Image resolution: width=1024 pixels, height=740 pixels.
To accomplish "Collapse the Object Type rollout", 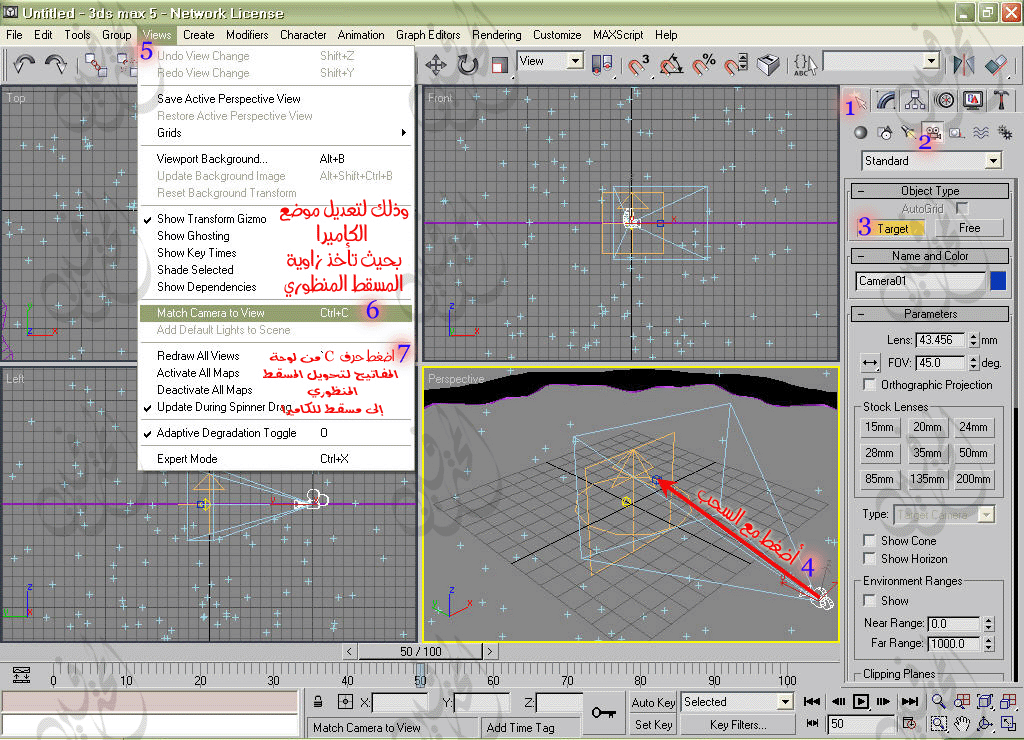I will pos(930,191).
